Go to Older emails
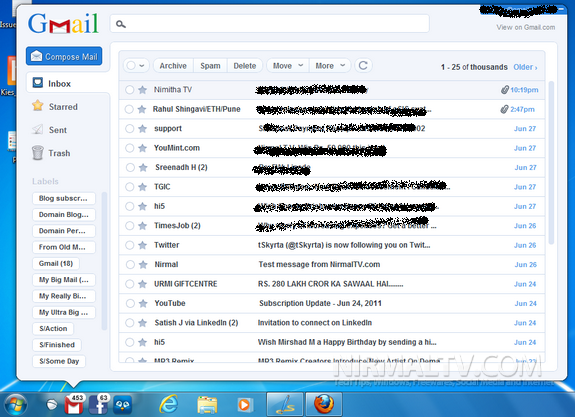575x417 pixels. (x=525, y=67)
